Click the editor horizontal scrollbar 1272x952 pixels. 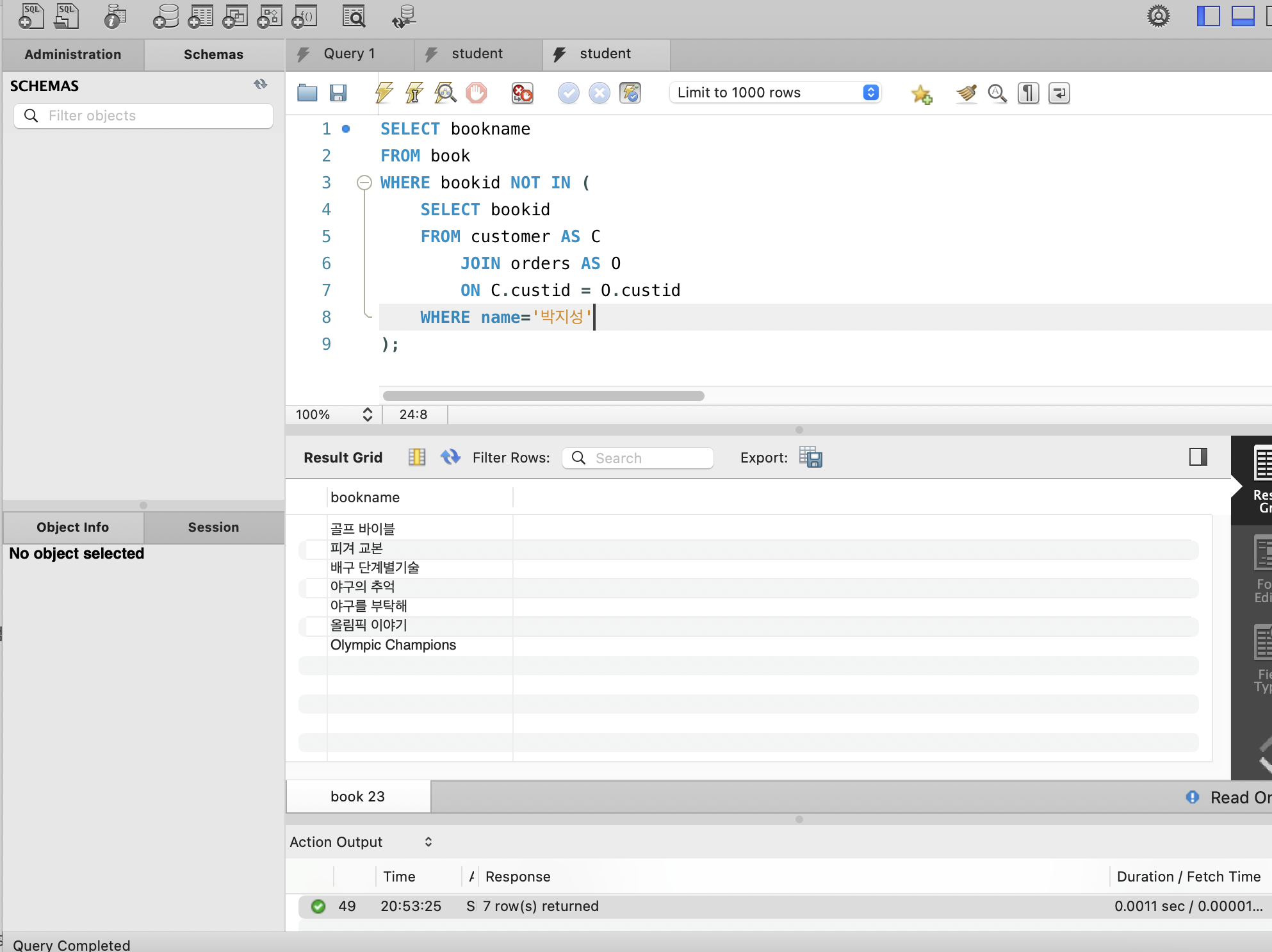[543, 396]
